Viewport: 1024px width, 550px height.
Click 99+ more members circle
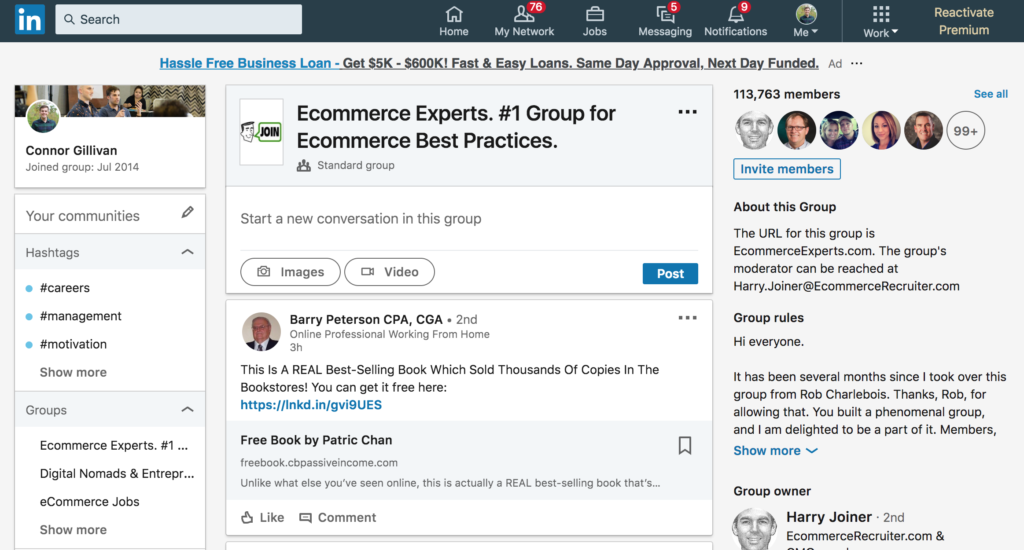965,130
